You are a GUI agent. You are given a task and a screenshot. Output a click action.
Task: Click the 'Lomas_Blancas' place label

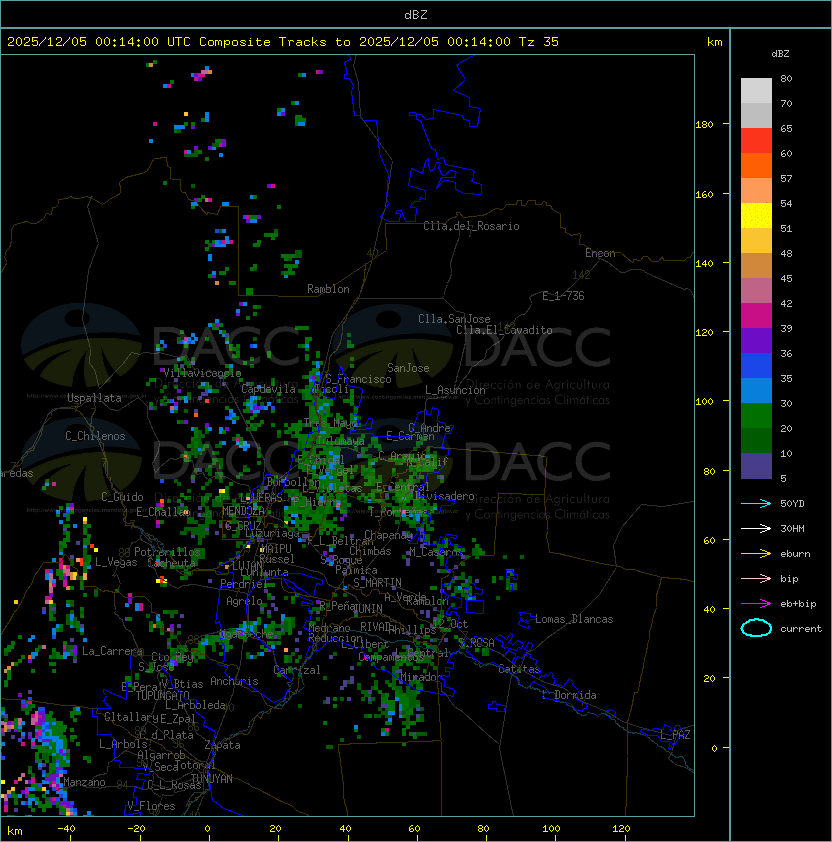(x=574, y=619)
